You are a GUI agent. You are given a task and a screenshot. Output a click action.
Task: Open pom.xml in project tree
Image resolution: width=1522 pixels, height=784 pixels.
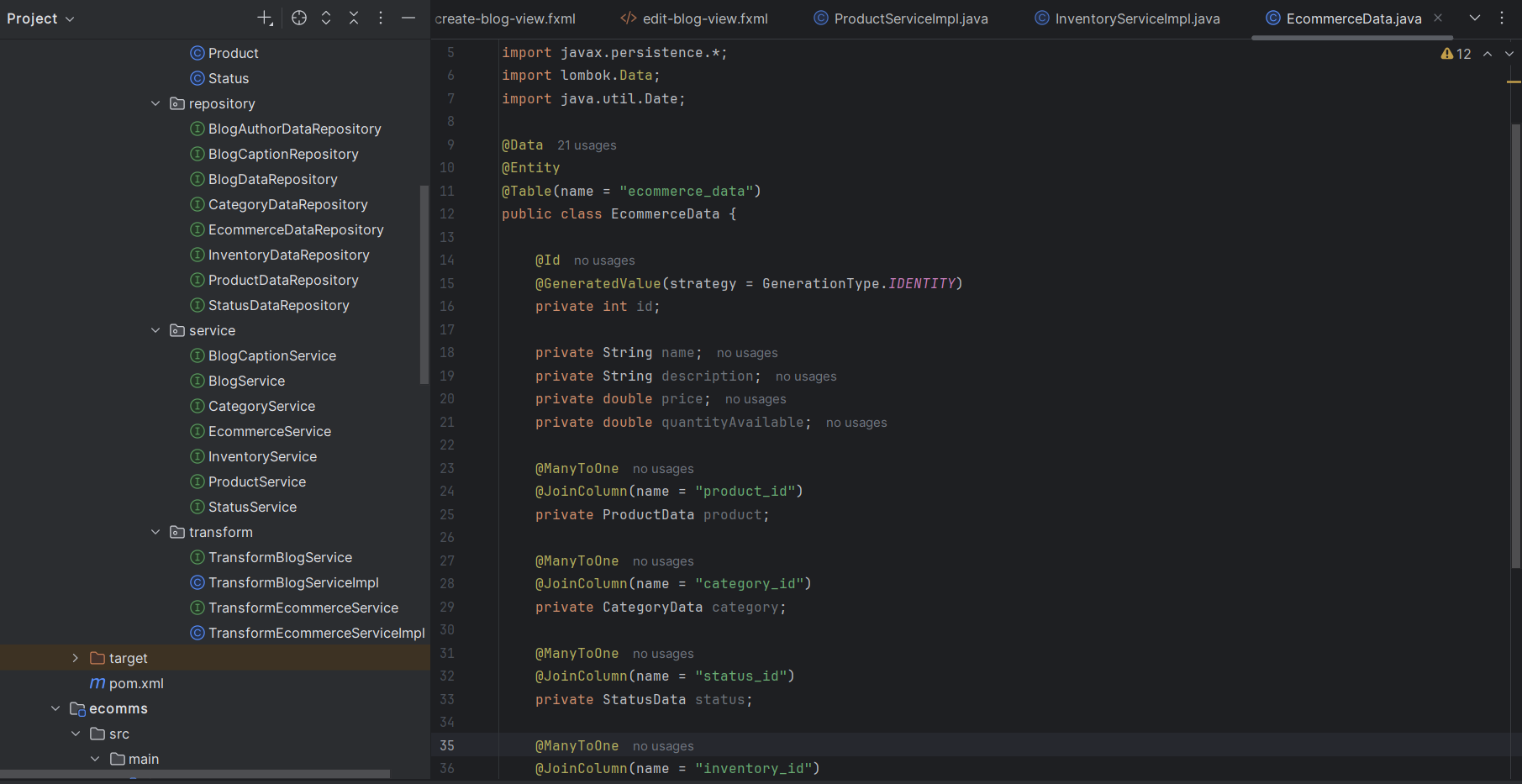(136, 683)
